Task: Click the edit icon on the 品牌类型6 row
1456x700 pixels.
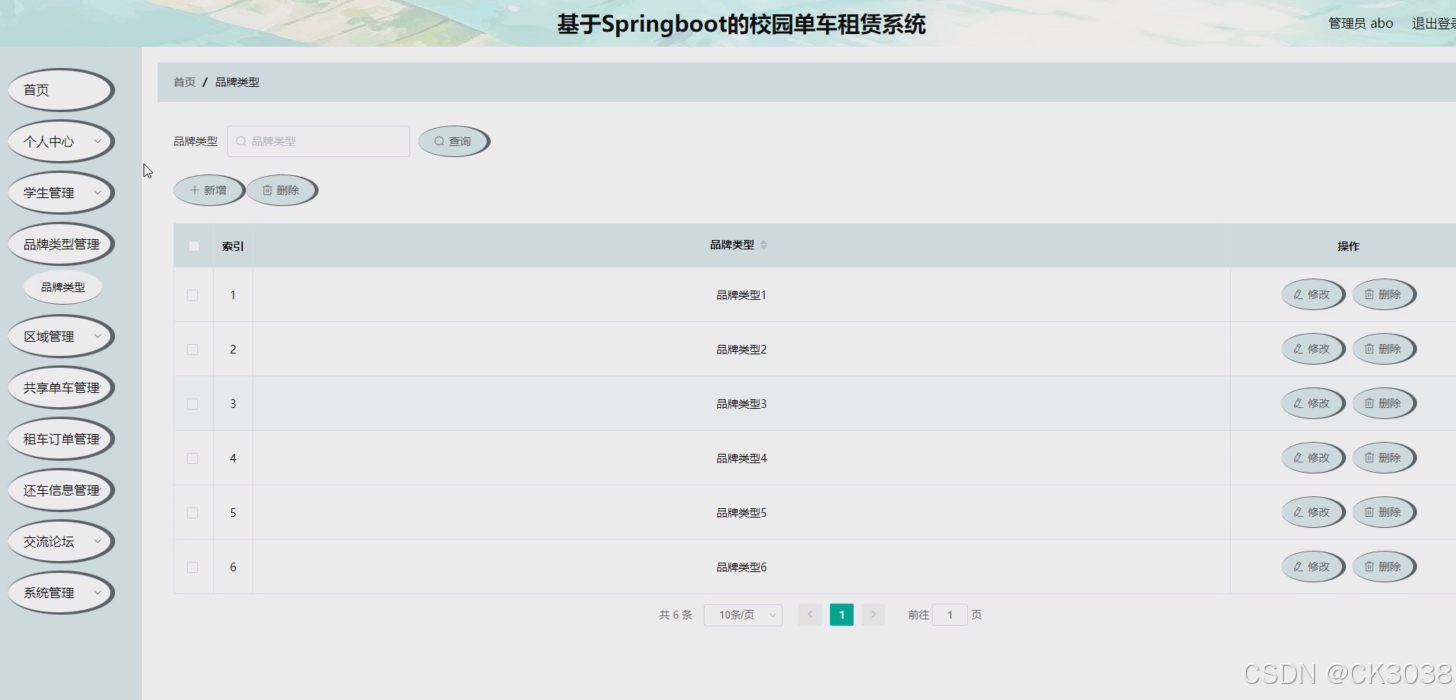Action: point(1296,566)
